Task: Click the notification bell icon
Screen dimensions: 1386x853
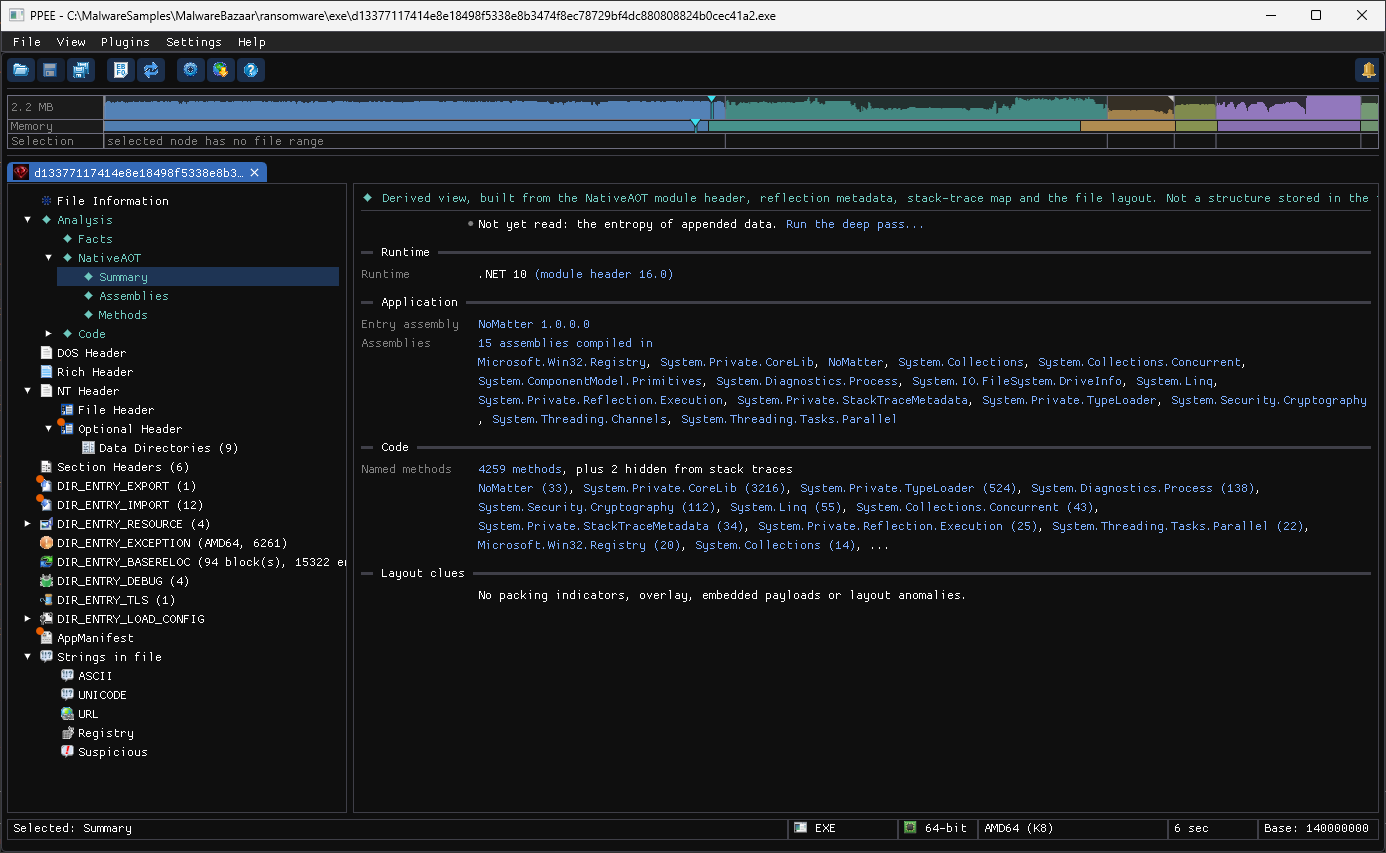Action: click(1367, 70)
